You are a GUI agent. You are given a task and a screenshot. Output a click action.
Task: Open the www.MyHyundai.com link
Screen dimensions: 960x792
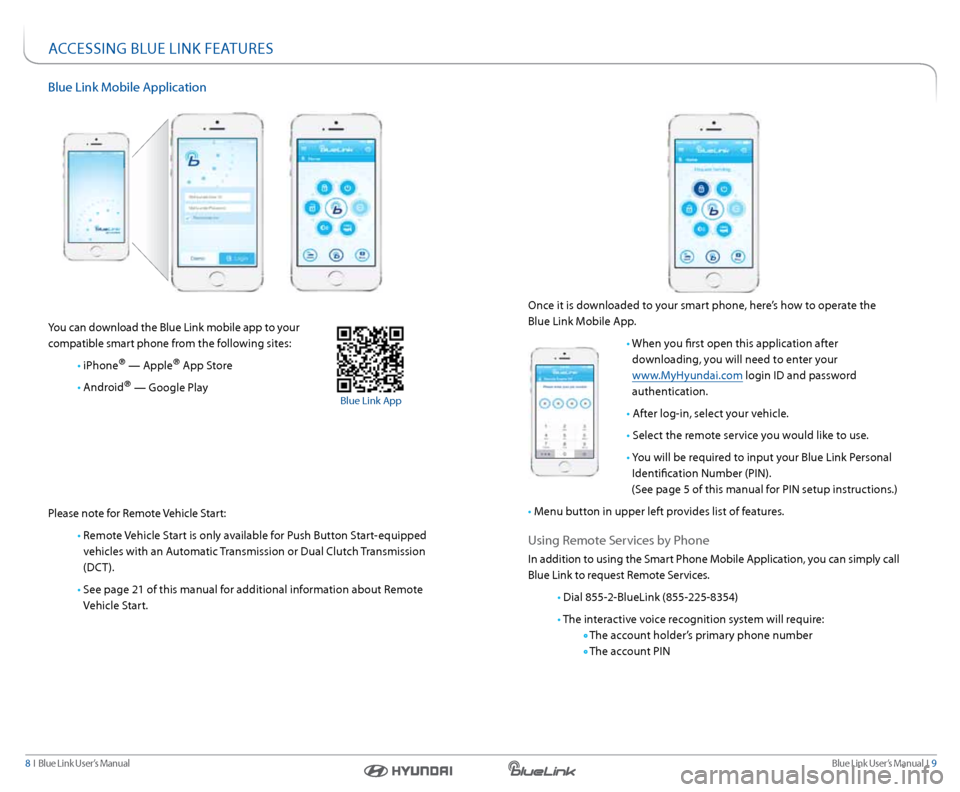click(687, 375)
